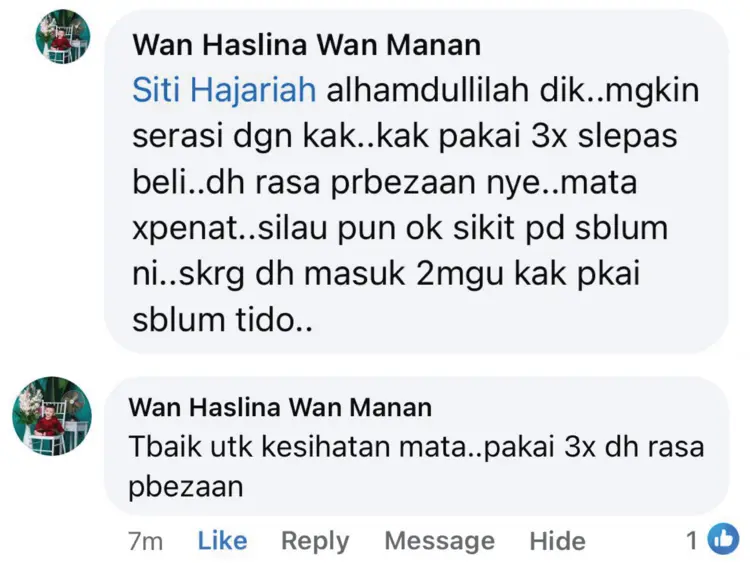View the reaction count of 1

click(692, 541)
